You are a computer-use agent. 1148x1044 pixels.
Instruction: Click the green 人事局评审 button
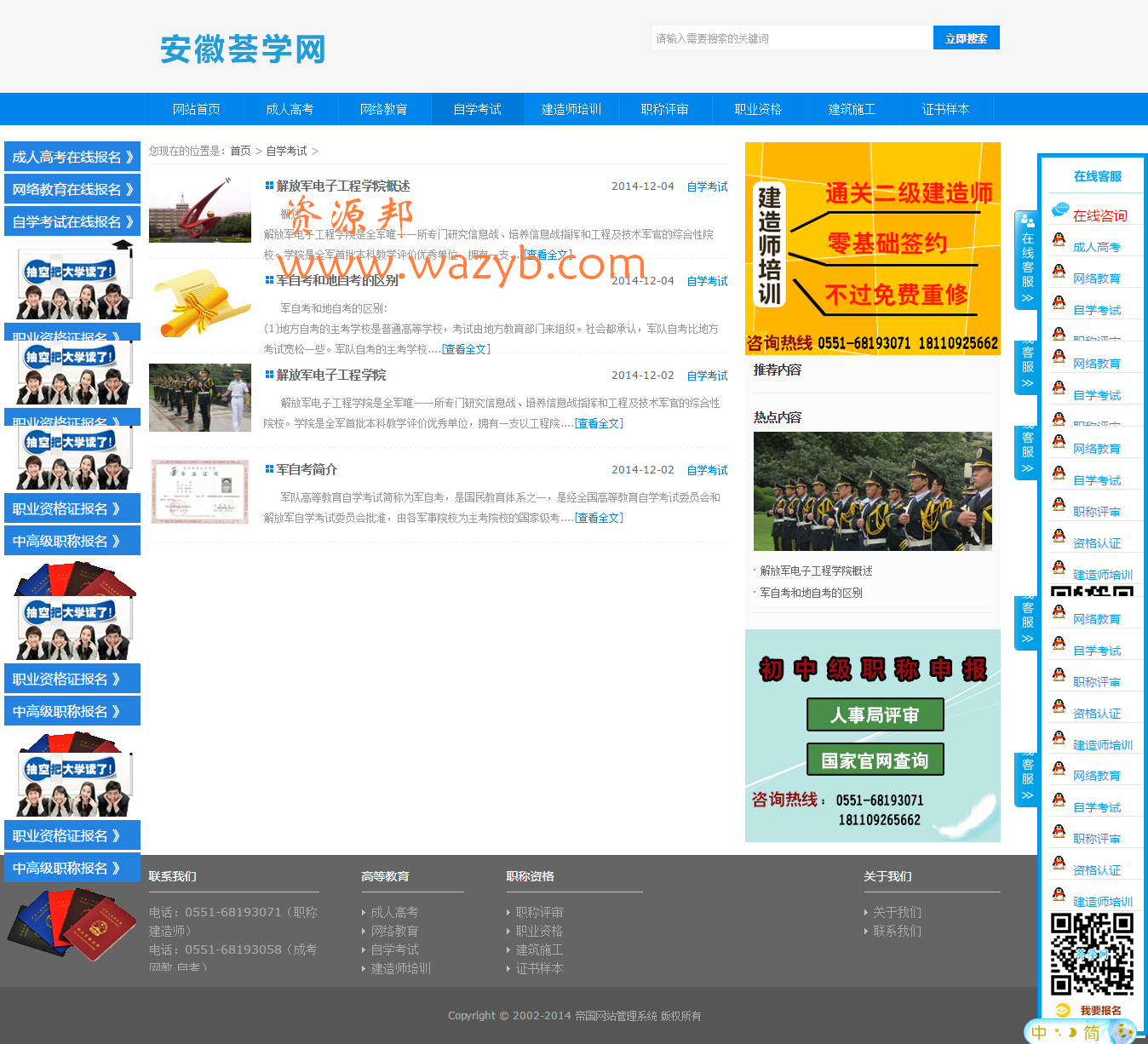coord(875,714)
